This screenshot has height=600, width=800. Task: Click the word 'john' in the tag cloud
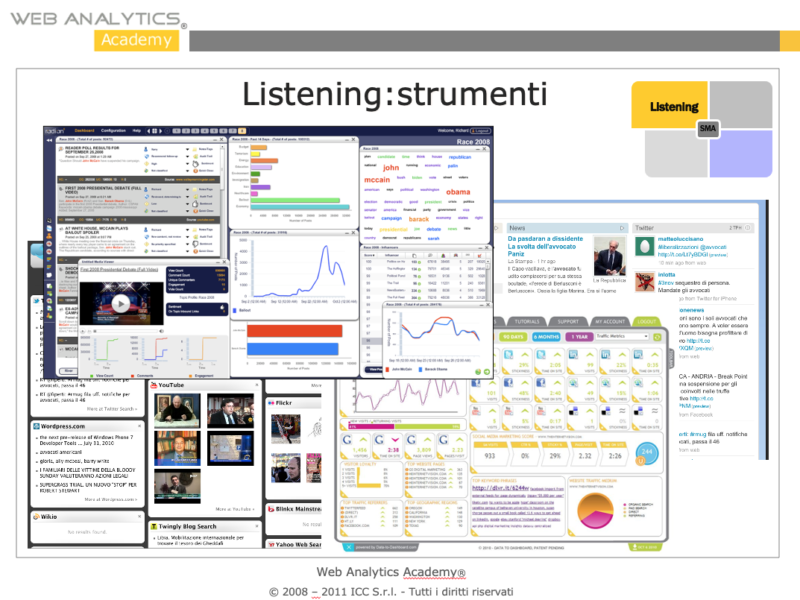[x=391, y=167]
